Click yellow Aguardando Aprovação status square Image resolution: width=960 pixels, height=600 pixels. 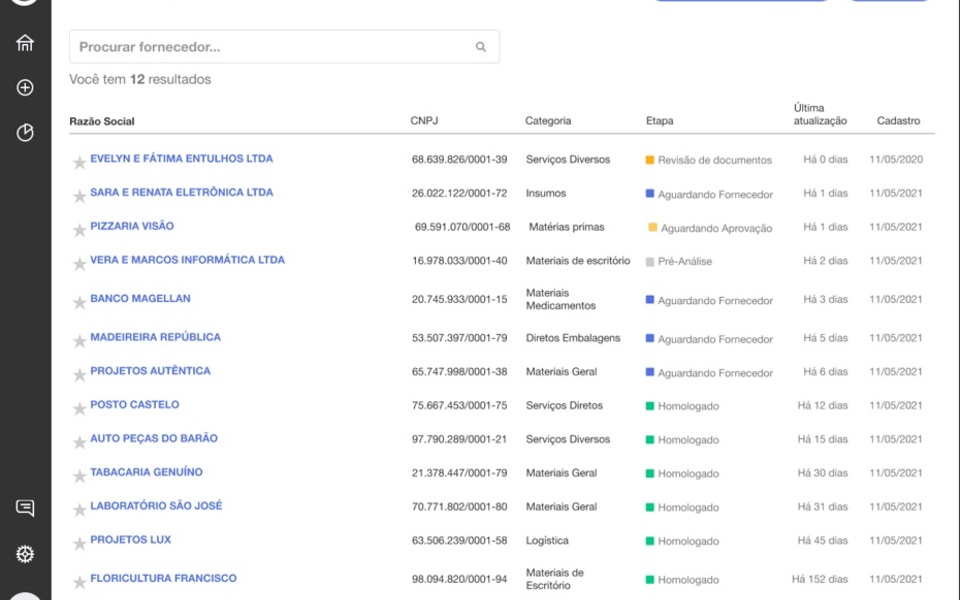653,228
